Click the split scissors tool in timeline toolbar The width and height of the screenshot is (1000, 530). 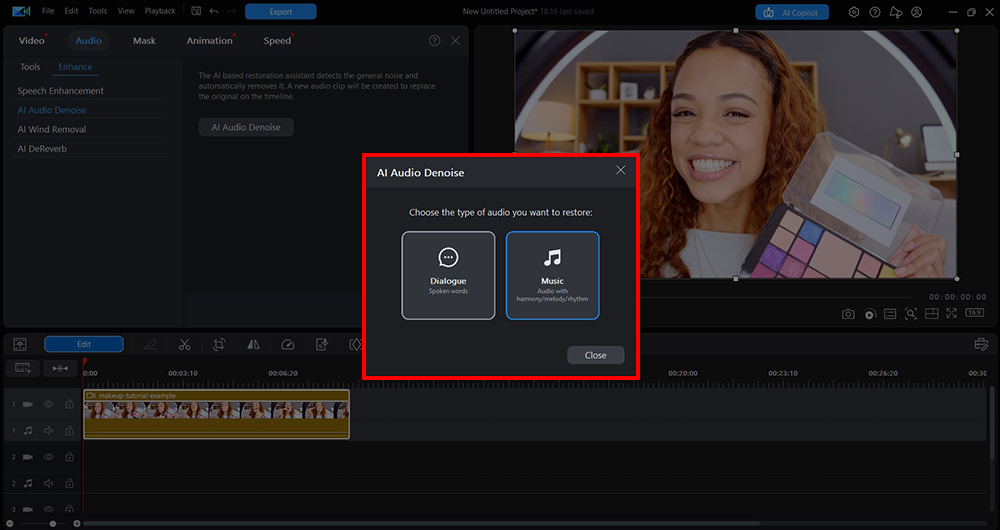(x=185, y=344)
